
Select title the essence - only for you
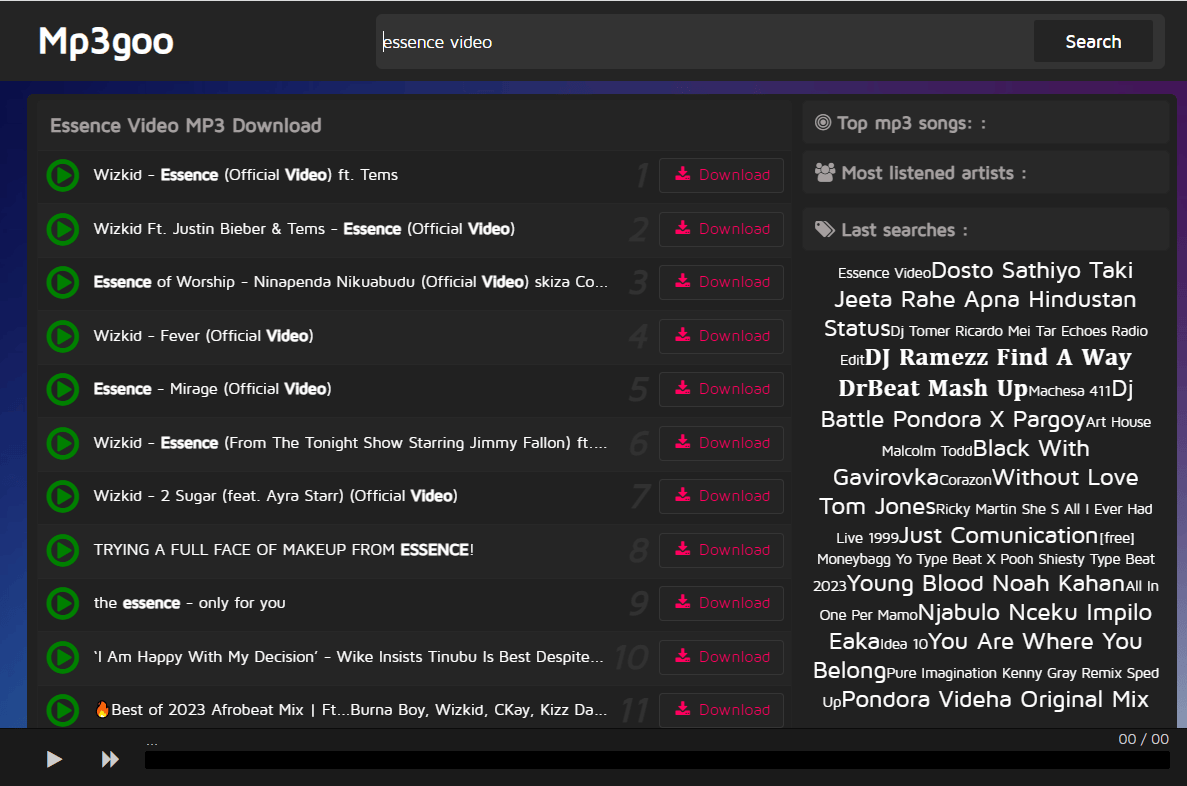189,603
